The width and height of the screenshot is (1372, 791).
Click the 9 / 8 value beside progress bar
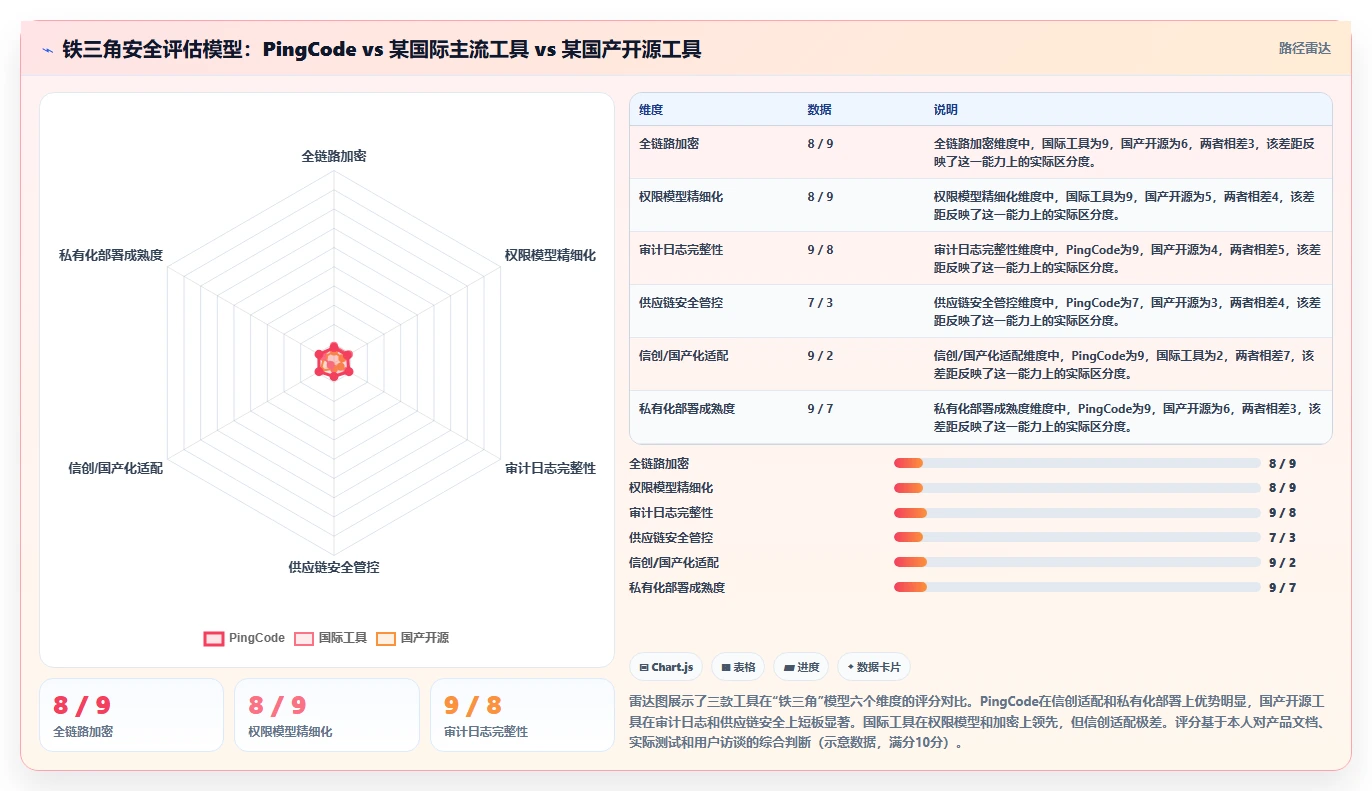click(x=1282, y=513)
